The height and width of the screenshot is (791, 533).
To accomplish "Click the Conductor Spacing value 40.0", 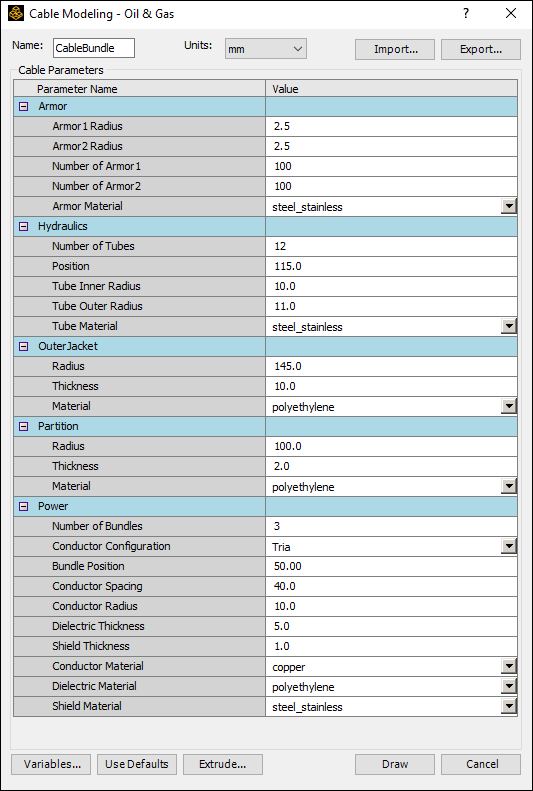I will point(391,586).
